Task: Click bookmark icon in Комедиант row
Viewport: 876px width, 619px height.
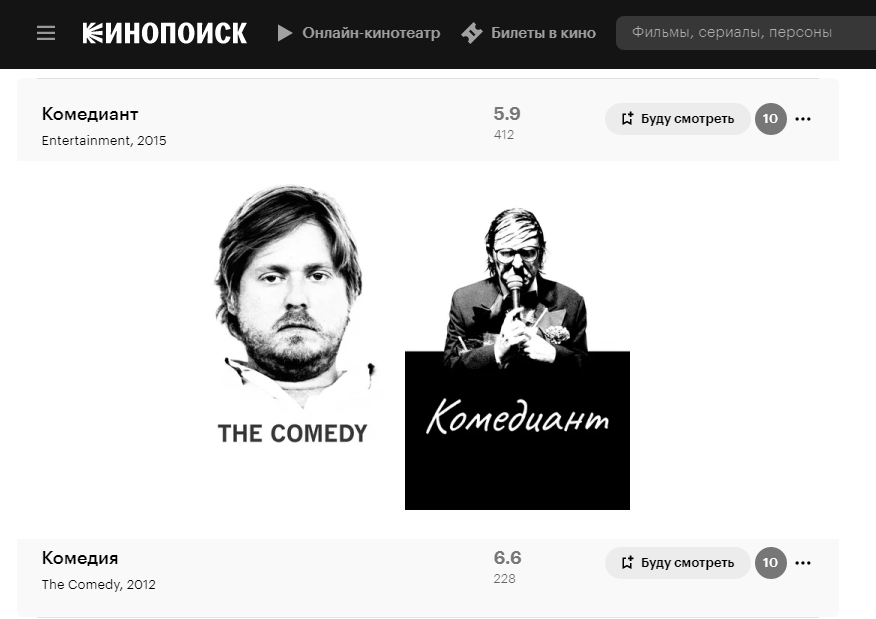Action: (x=627, y=118)
